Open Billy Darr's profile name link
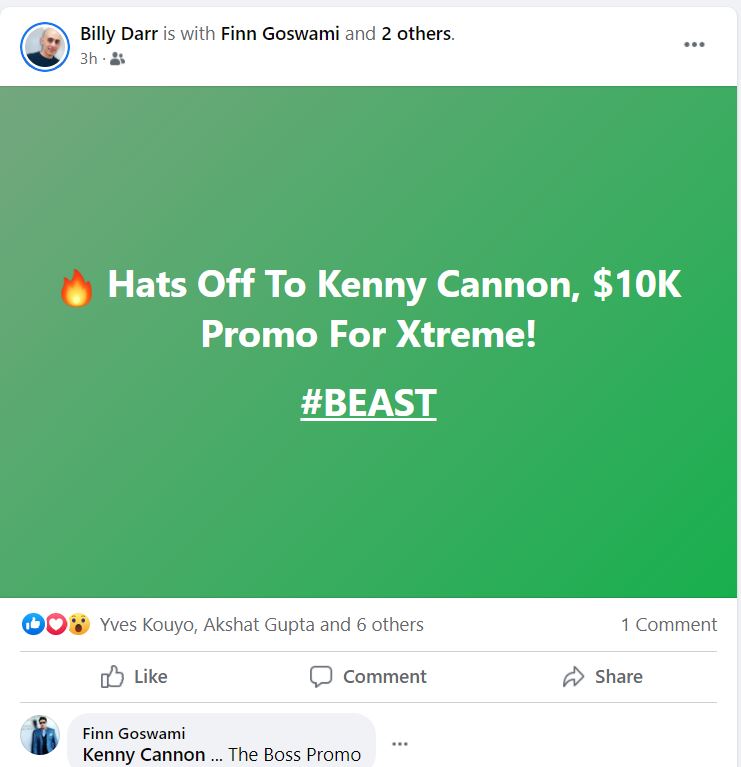 click(x=119, y=34)
